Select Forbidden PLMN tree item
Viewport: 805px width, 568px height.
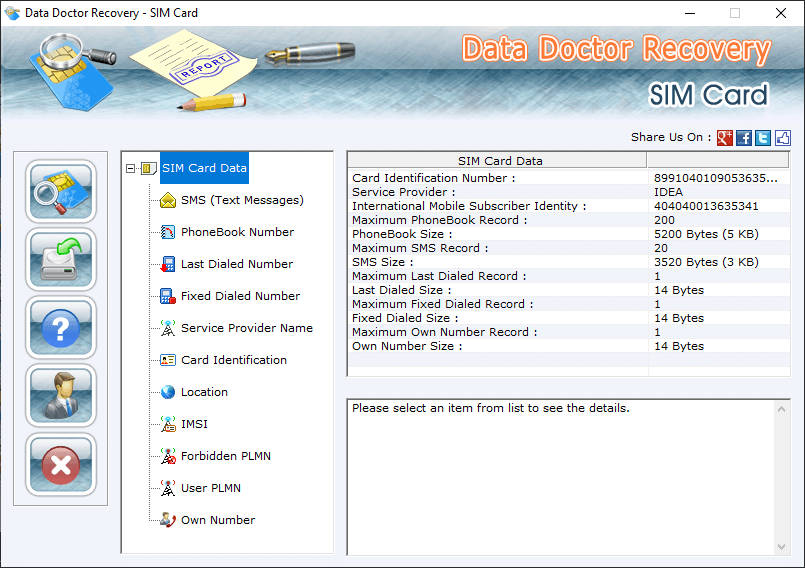tap(226, 456)
